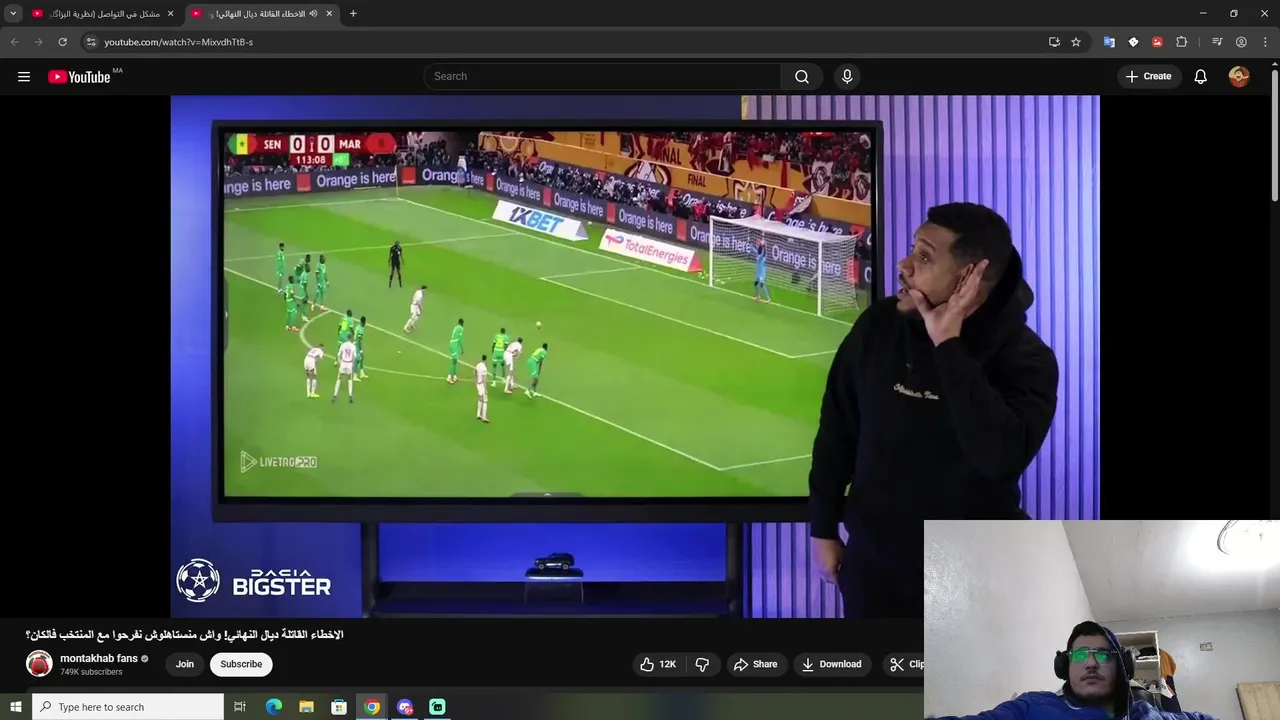Screen dimensions: 1280x720
Task: Open Chrome extensions puzzle menu
Action: pos(1181,42)
